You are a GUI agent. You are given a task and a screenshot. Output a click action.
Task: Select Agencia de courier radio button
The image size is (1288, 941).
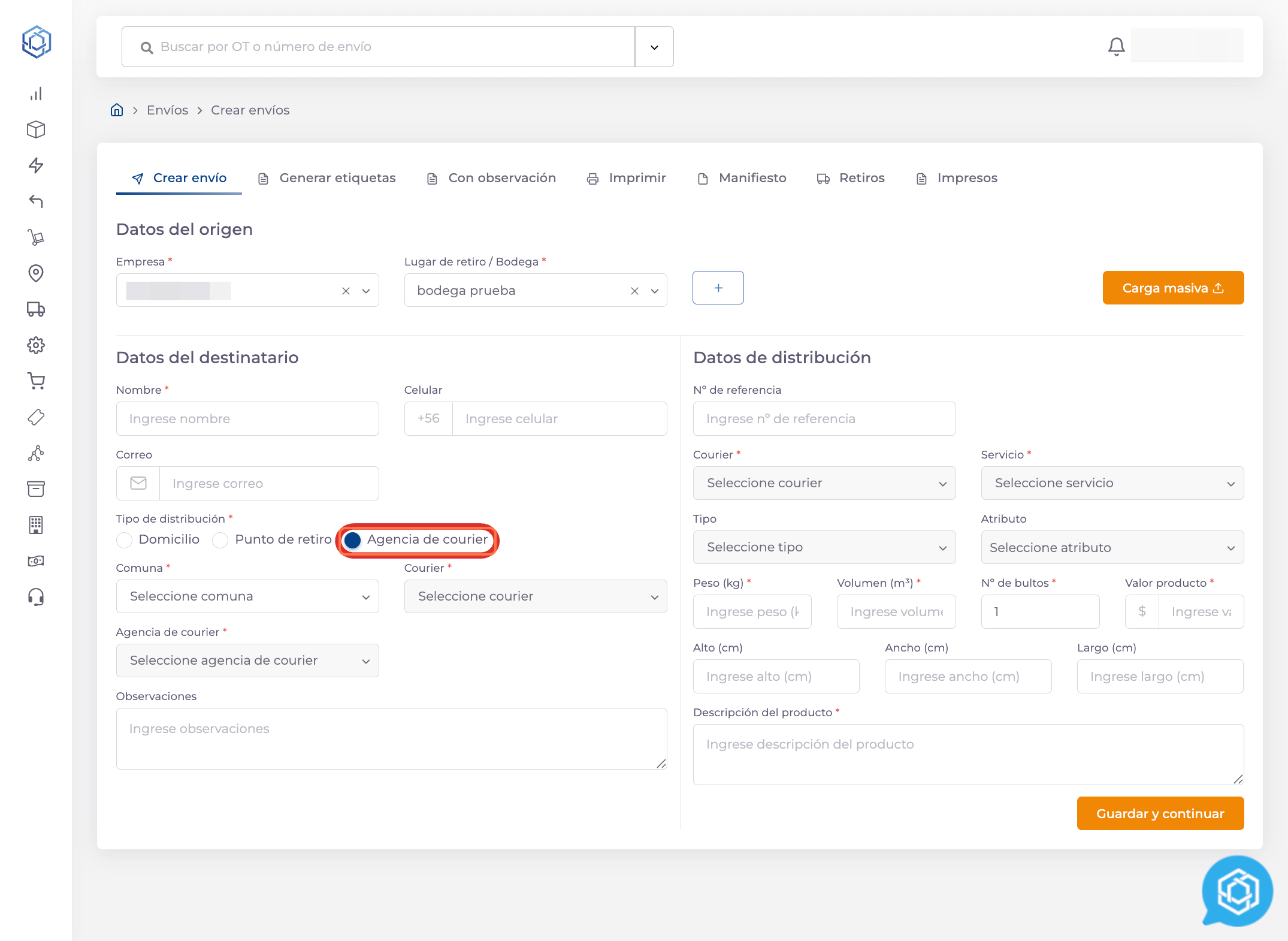click(353, 540)
